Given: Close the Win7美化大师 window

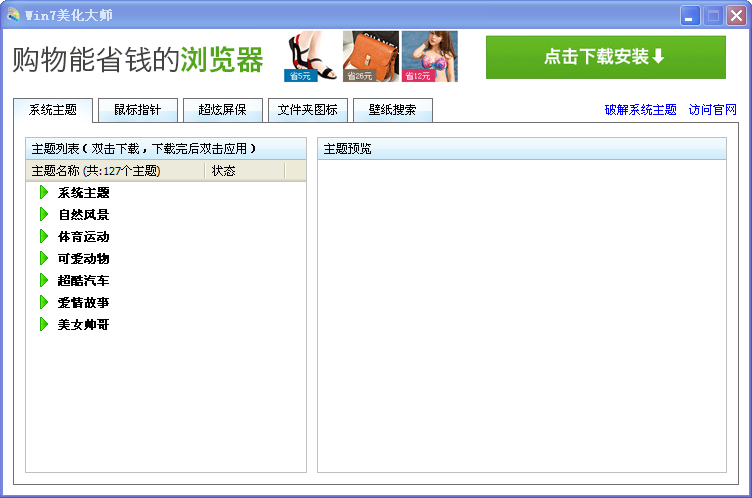Looking at the screenshot, I should coord(736,15).
